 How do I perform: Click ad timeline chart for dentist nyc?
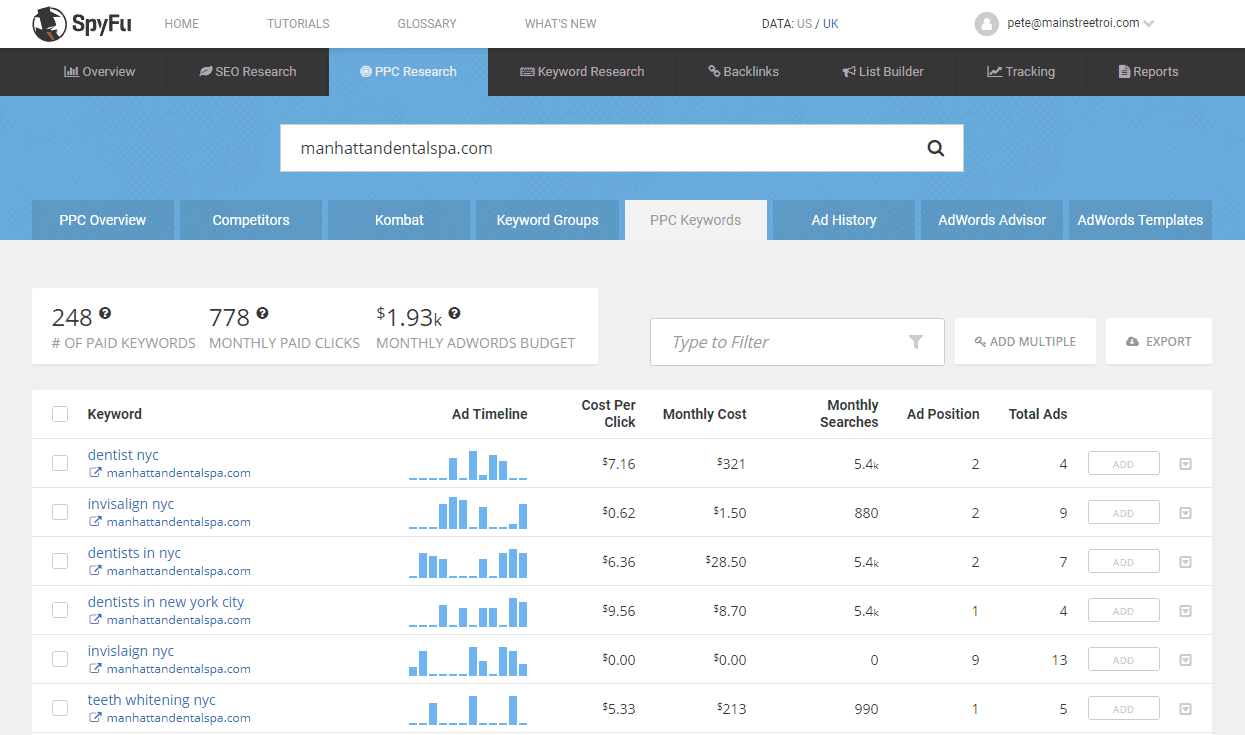pyautogui.click(x=468, y=465)
